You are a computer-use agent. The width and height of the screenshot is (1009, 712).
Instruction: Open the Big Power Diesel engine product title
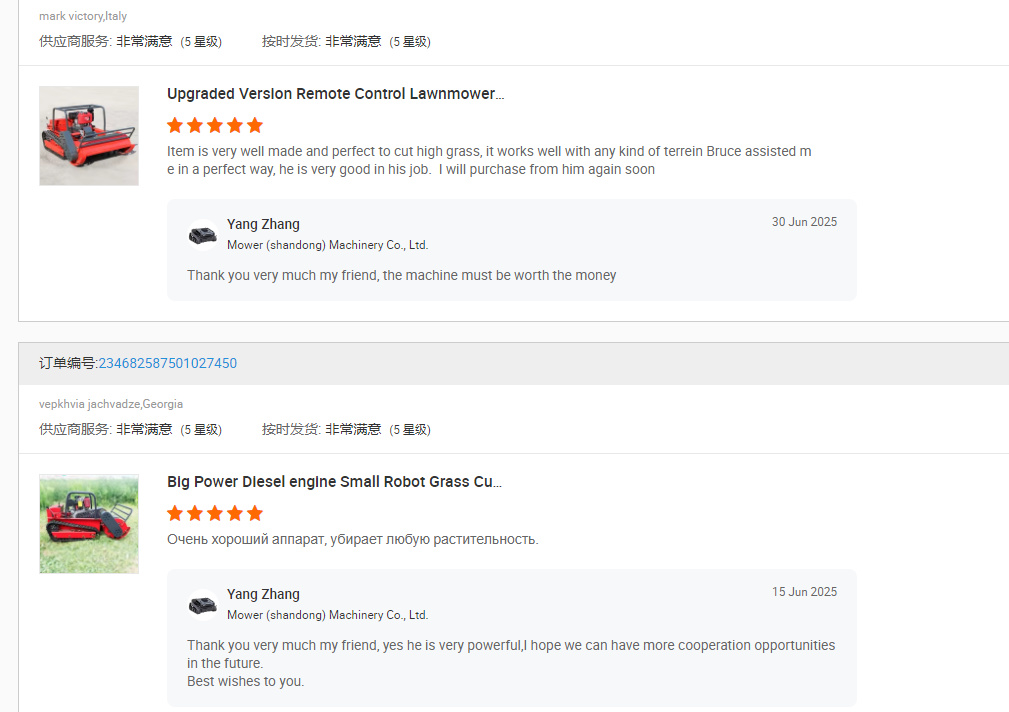(335, 481)
